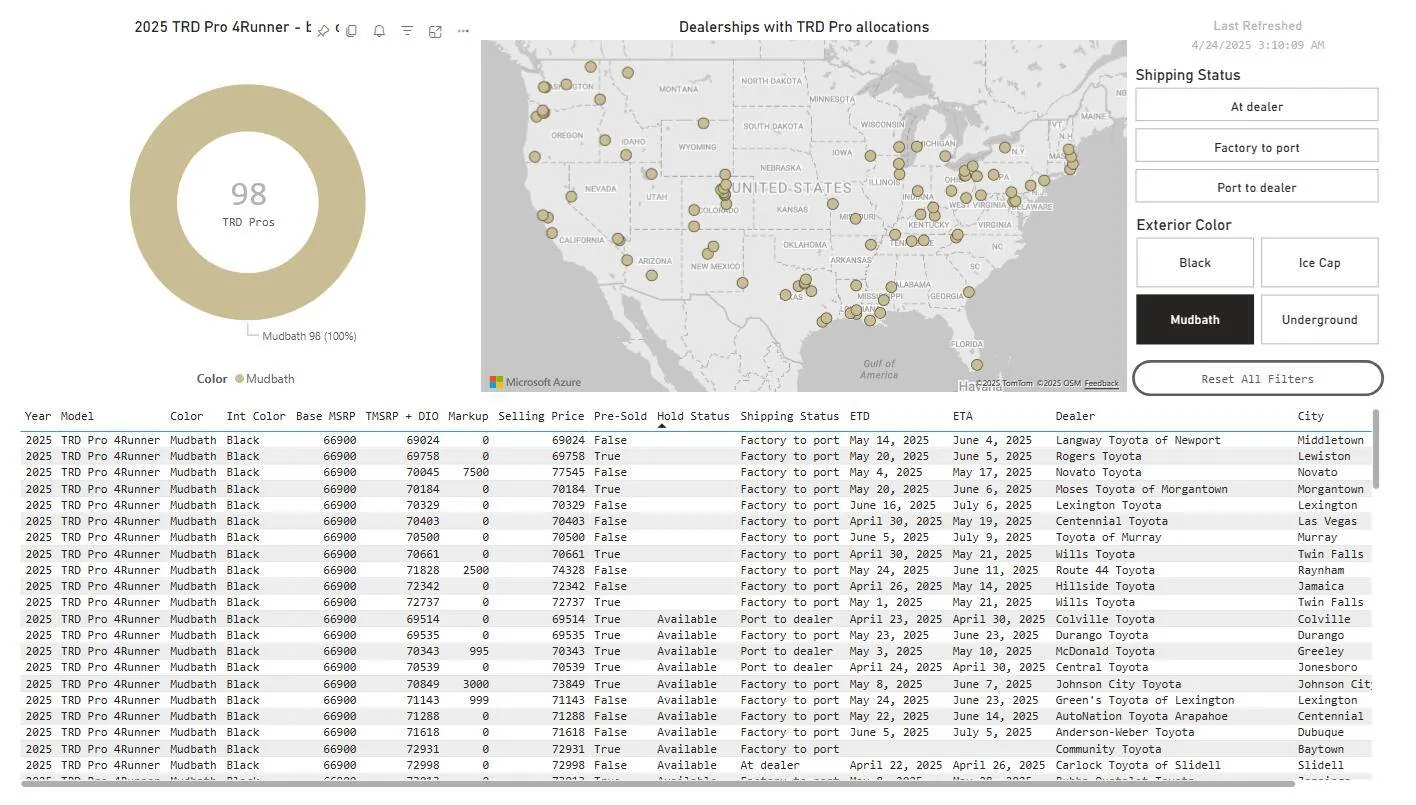Toggle the Black exterior color filter
The image size is (1416, 805).
(1194, 263)
